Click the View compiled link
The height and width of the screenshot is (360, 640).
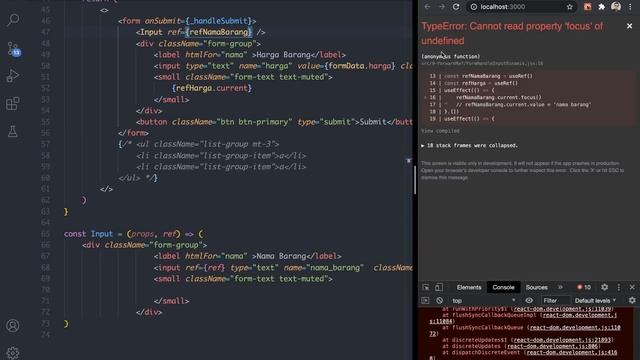[440, 131]
